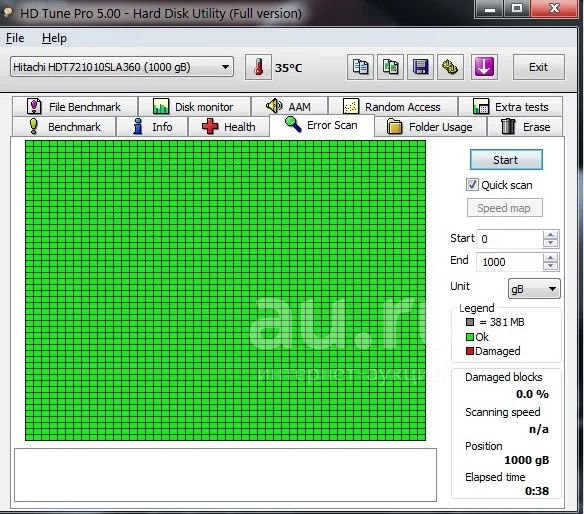Click the purple download arrow icon

484,67
